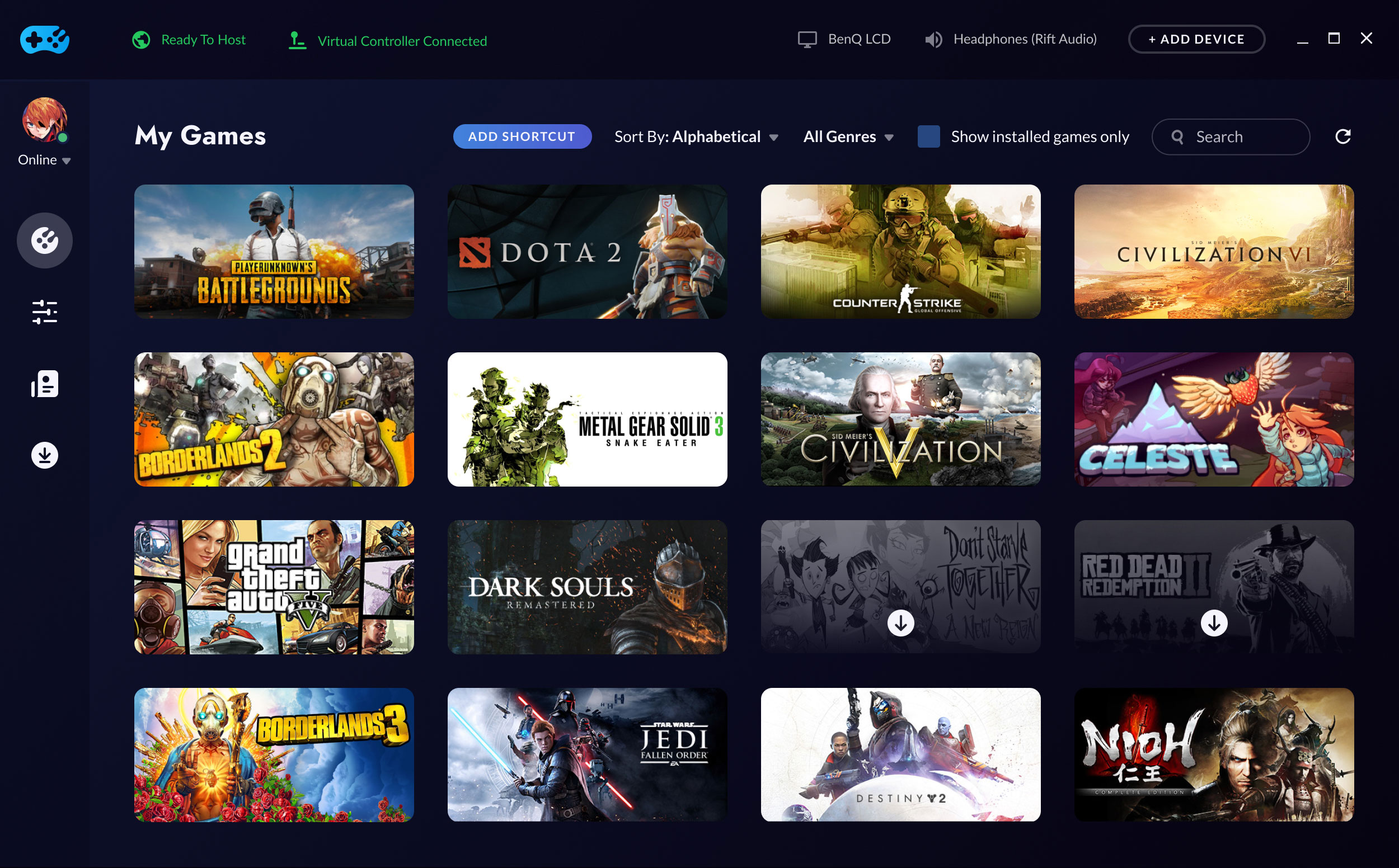The image size is (1399, 868).
Task: Open the Destiny 2 game tile
Action: 900,755
